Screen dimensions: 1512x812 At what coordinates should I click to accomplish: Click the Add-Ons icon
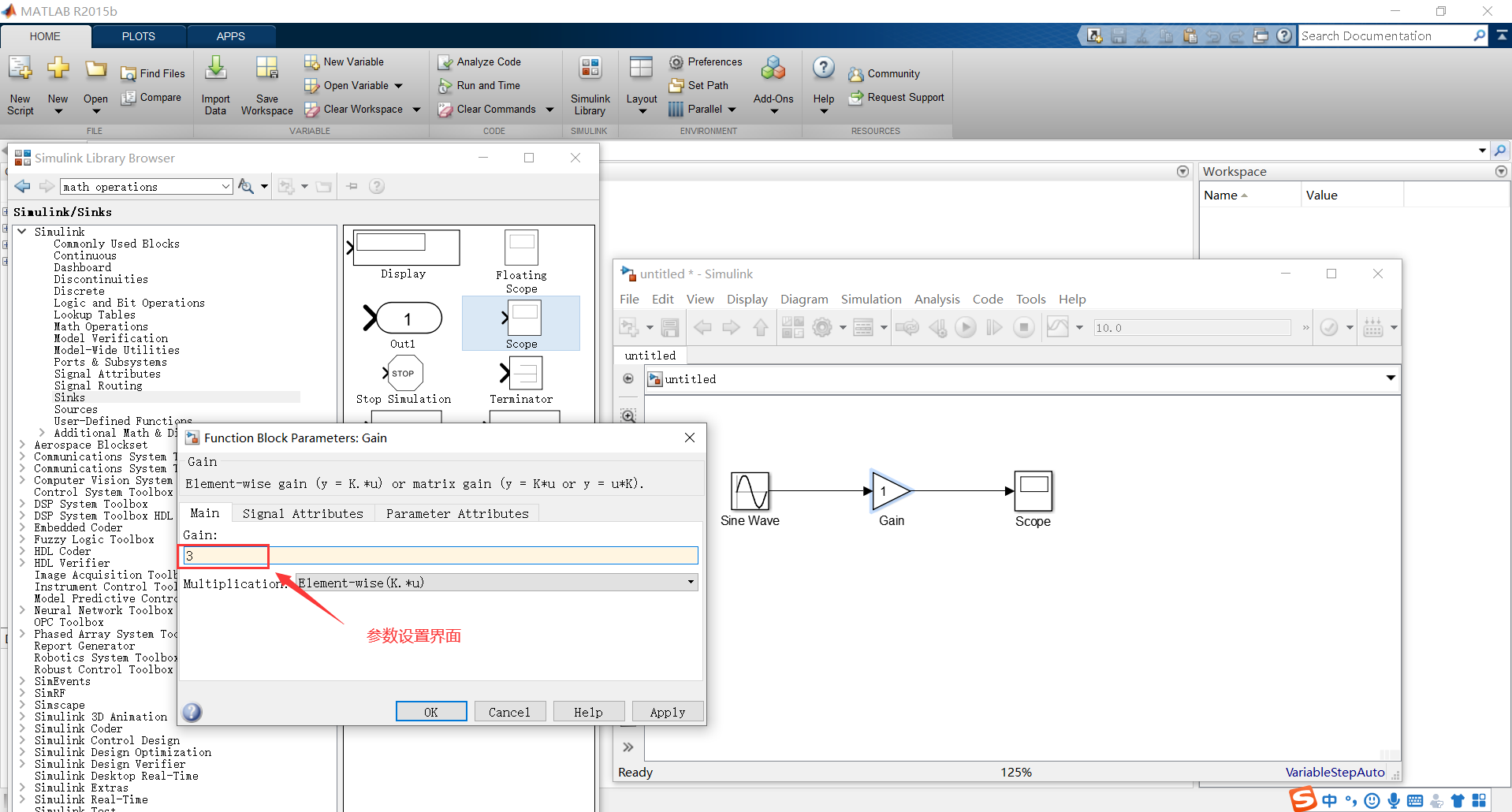click(773, 85)
